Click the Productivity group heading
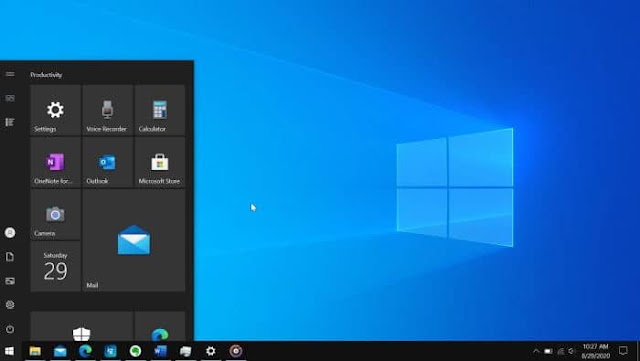The height and width of the screenshot is (361, 640). click(x=46, y=75)
